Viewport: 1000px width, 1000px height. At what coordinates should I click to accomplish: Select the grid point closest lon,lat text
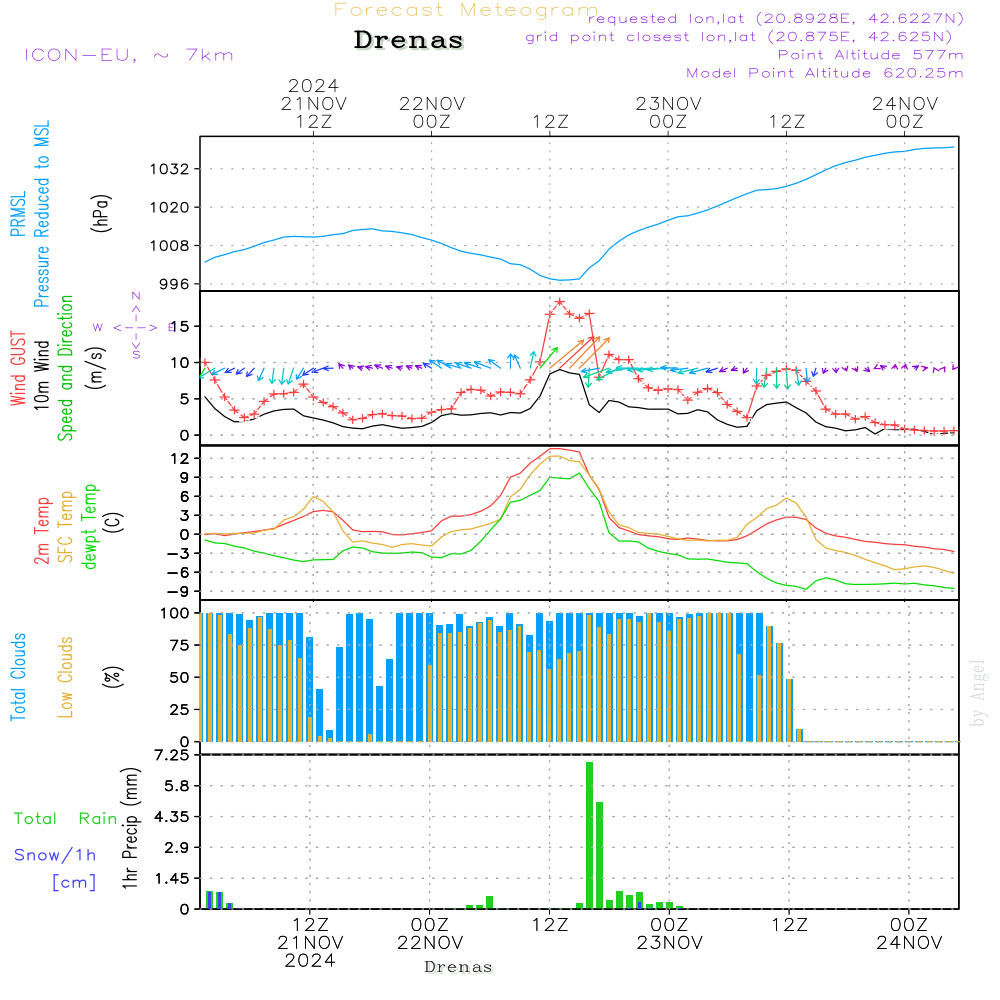tap(745, 36)
